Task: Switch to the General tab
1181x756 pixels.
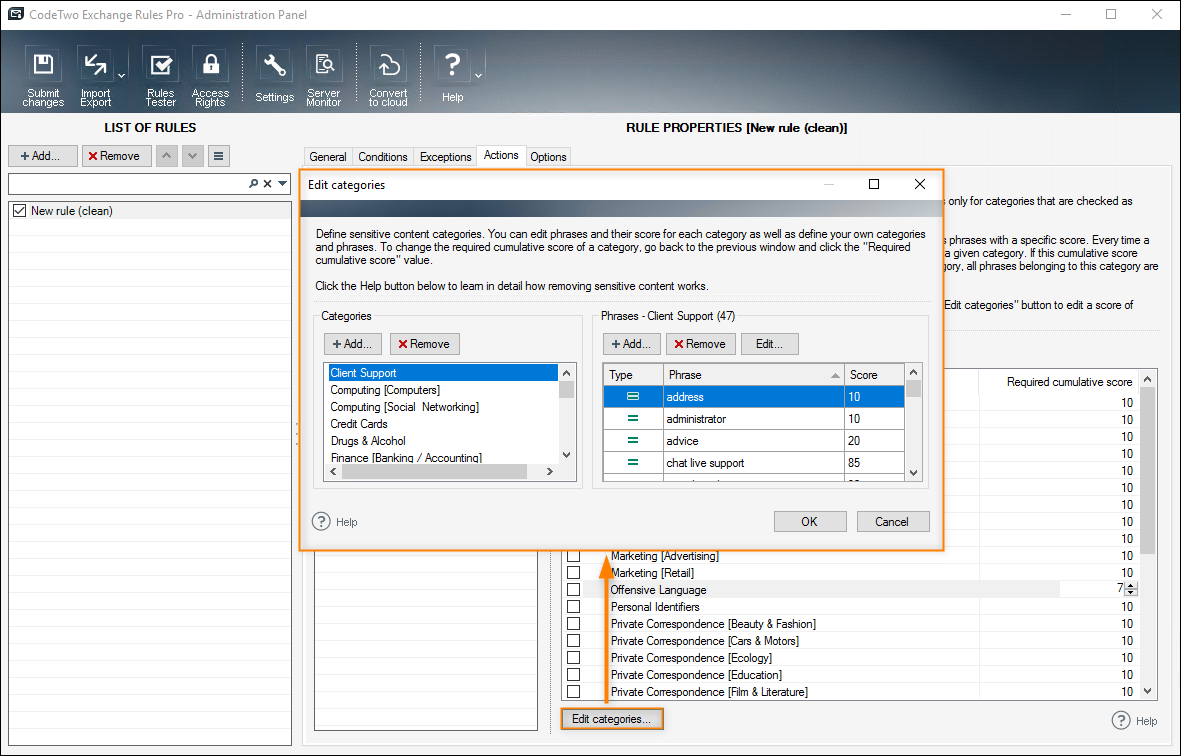Action: click(328, 157)
